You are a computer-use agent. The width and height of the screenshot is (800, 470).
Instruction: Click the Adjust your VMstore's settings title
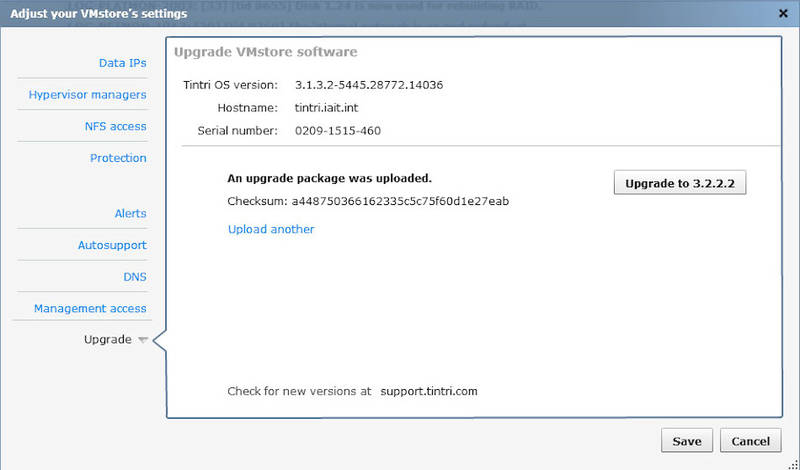pyautogui.click(x=98, y=14)
